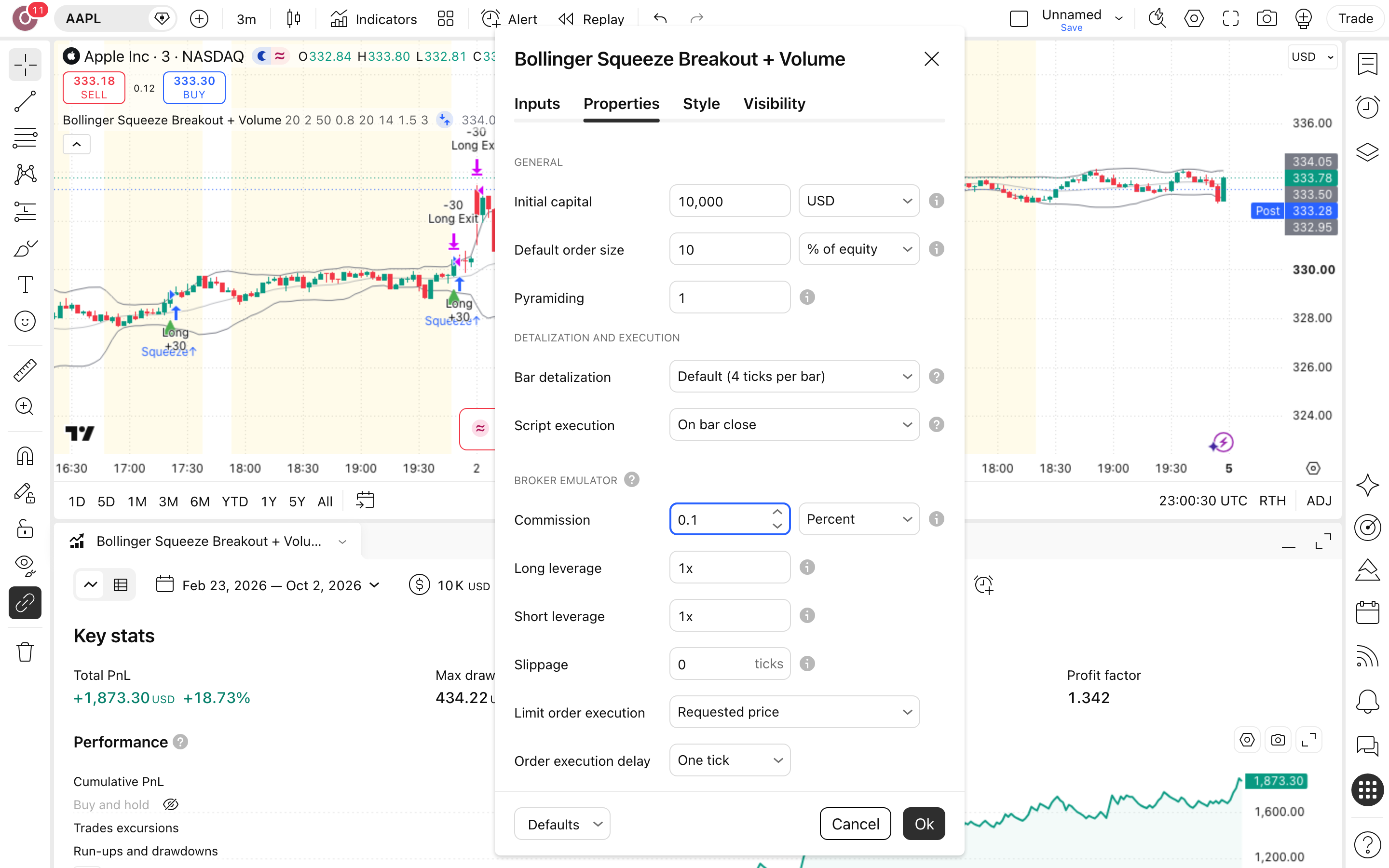1389x868 pixels.
Task: Open Order execution delay dropdown
Action: (x=730, y=760)
